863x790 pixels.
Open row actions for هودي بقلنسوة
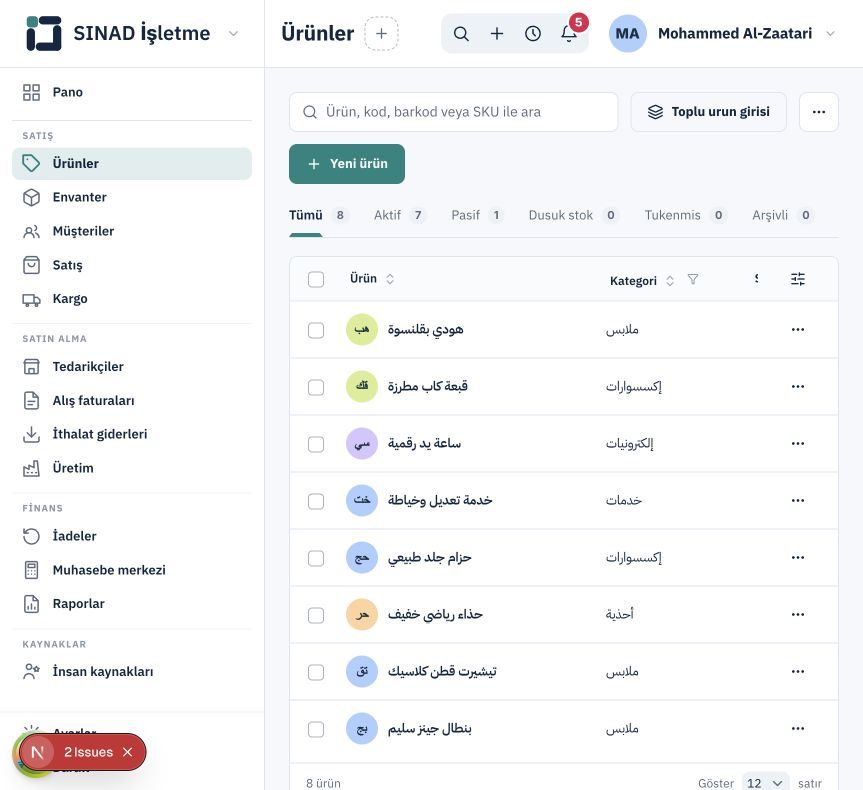798,330
